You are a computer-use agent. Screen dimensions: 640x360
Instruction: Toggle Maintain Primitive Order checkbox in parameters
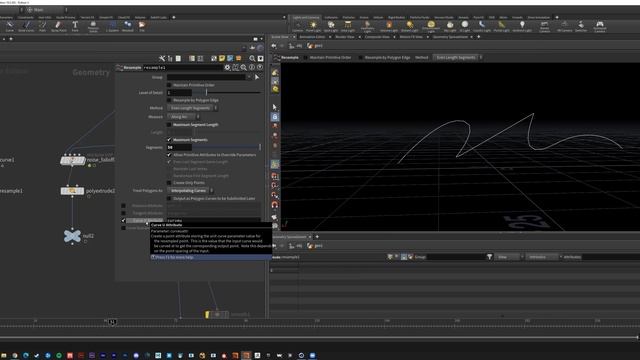tap(169, 85)
